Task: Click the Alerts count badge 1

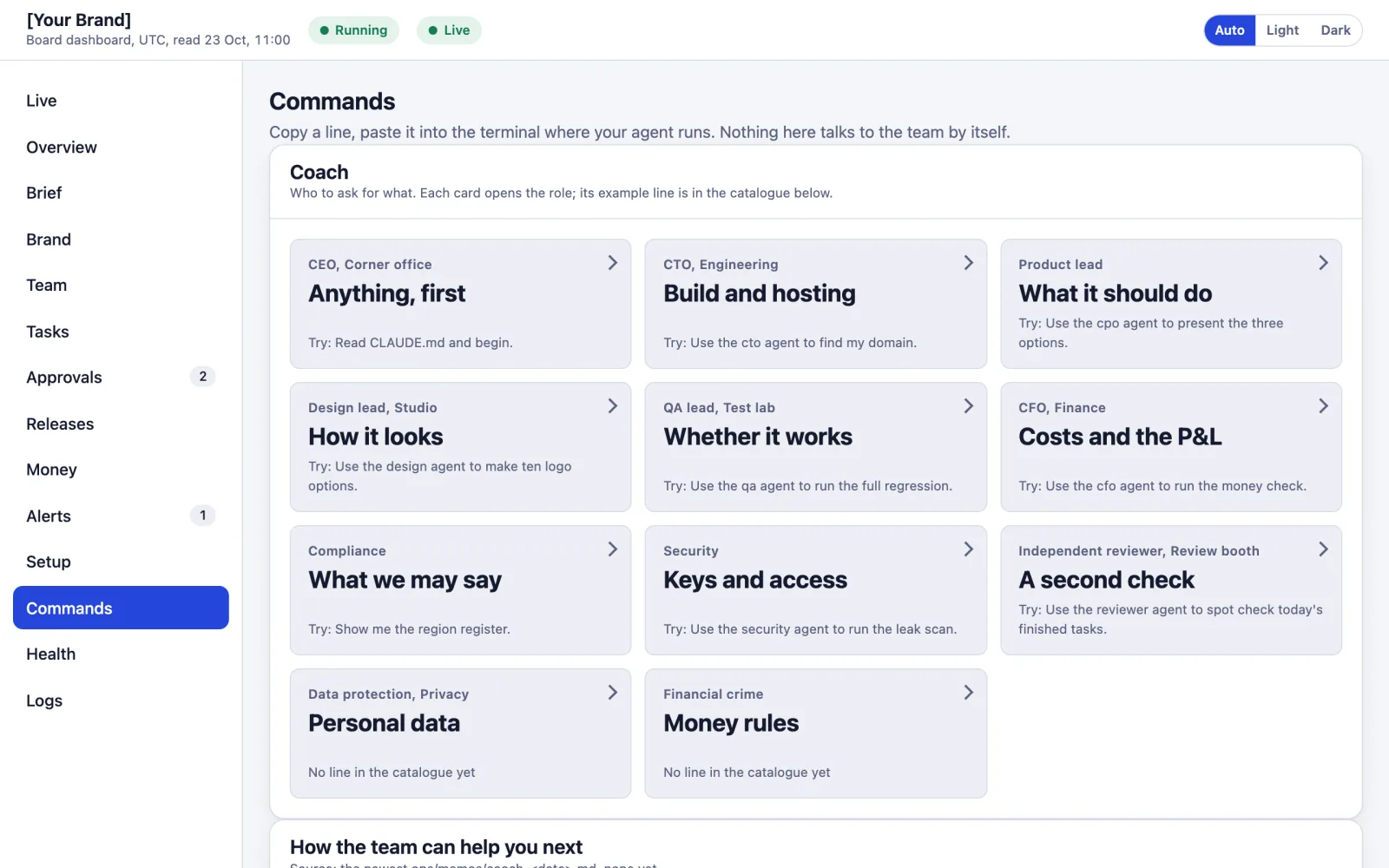Action: [202, 516]
